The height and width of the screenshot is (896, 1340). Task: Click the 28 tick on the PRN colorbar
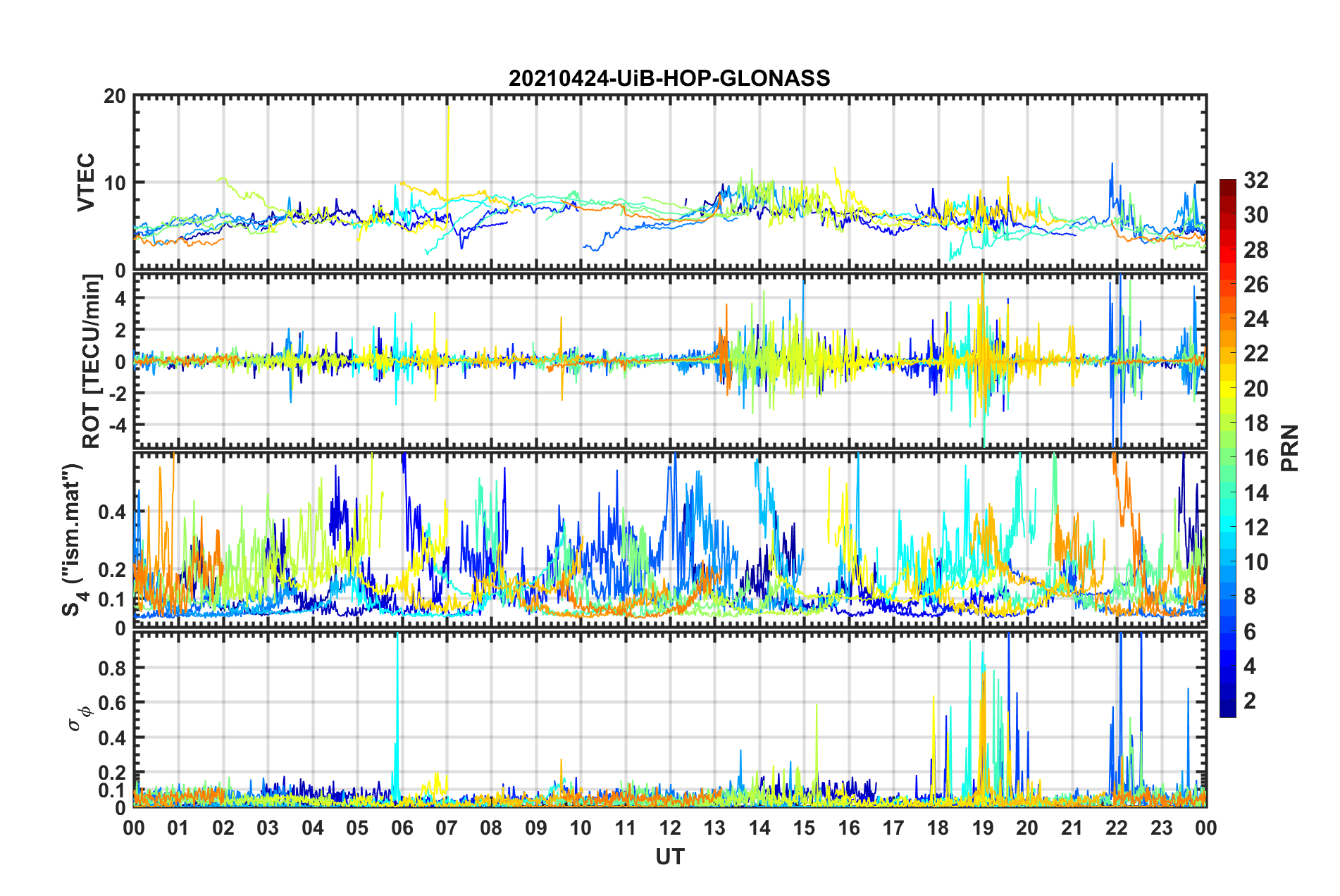pos(1255,250)
